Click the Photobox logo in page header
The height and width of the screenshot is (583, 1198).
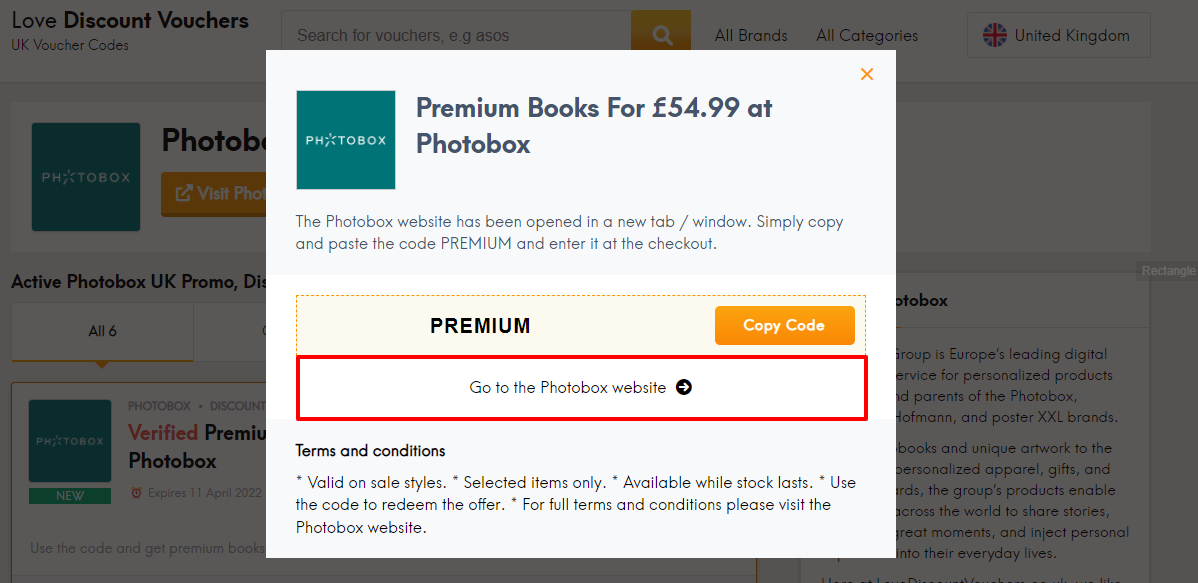(86, 177)
